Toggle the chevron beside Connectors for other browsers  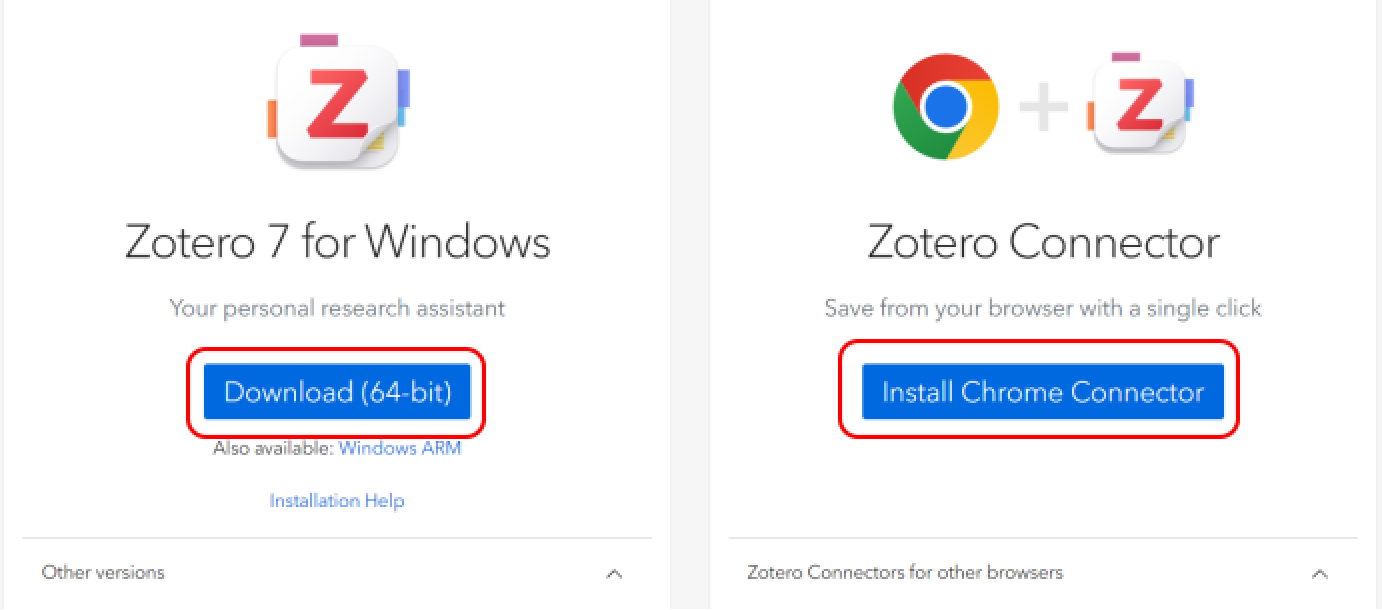coord(1319,574)
